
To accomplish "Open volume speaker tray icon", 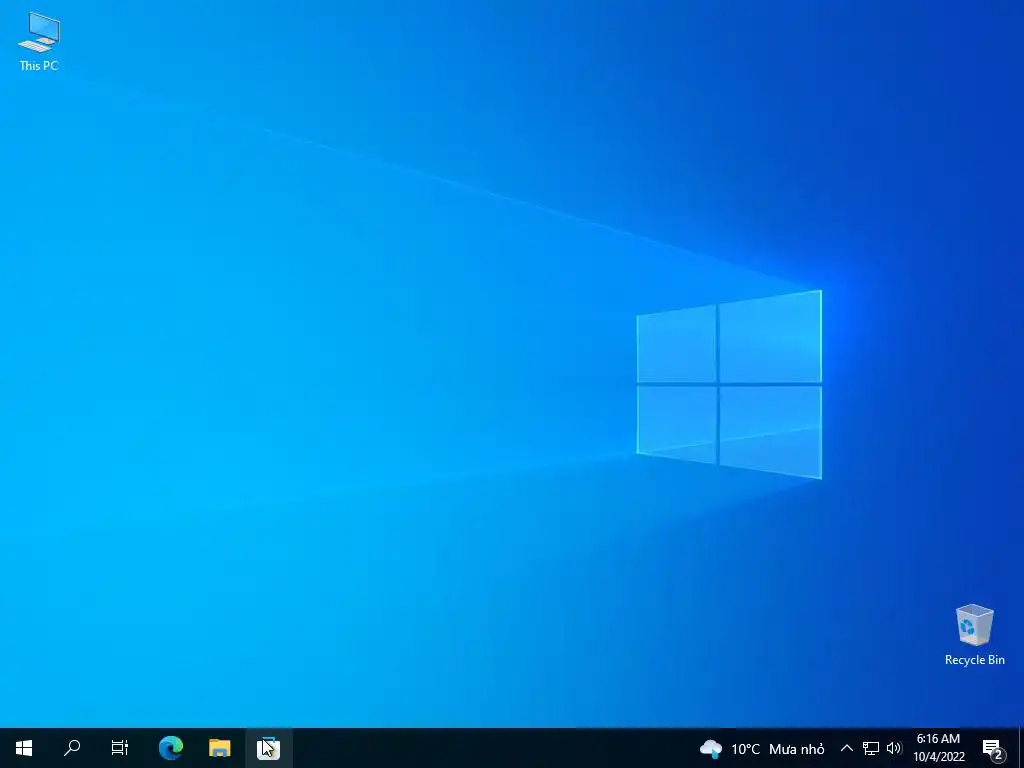I will (x=894, y=748).
